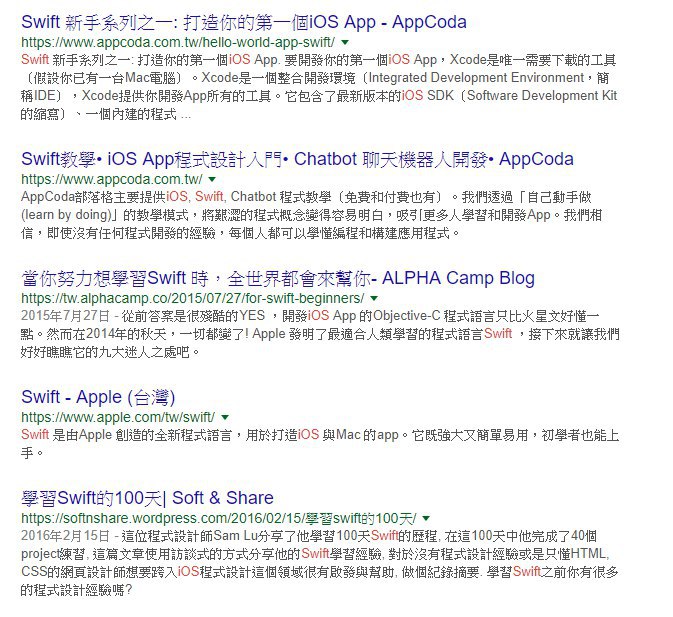The image size is (673, 617).
Task: Click snippet line '的程式設計經驗嗎?'
Action: [x=77, y=590]
